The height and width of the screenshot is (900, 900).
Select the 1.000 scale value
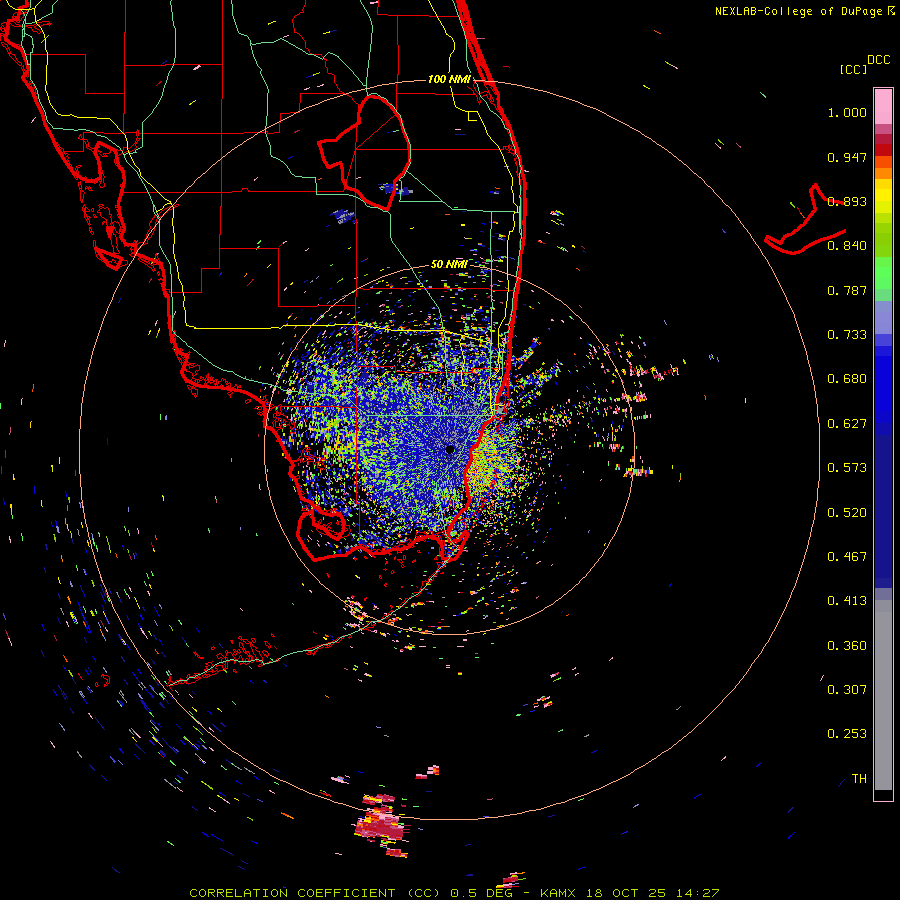click(847, 113)
